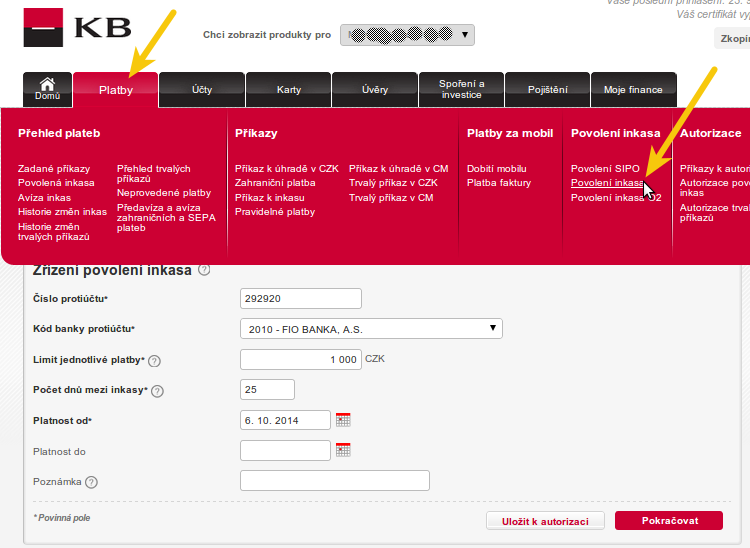Expand the Kód banky protiúčtu dropdown

[371, 328]
